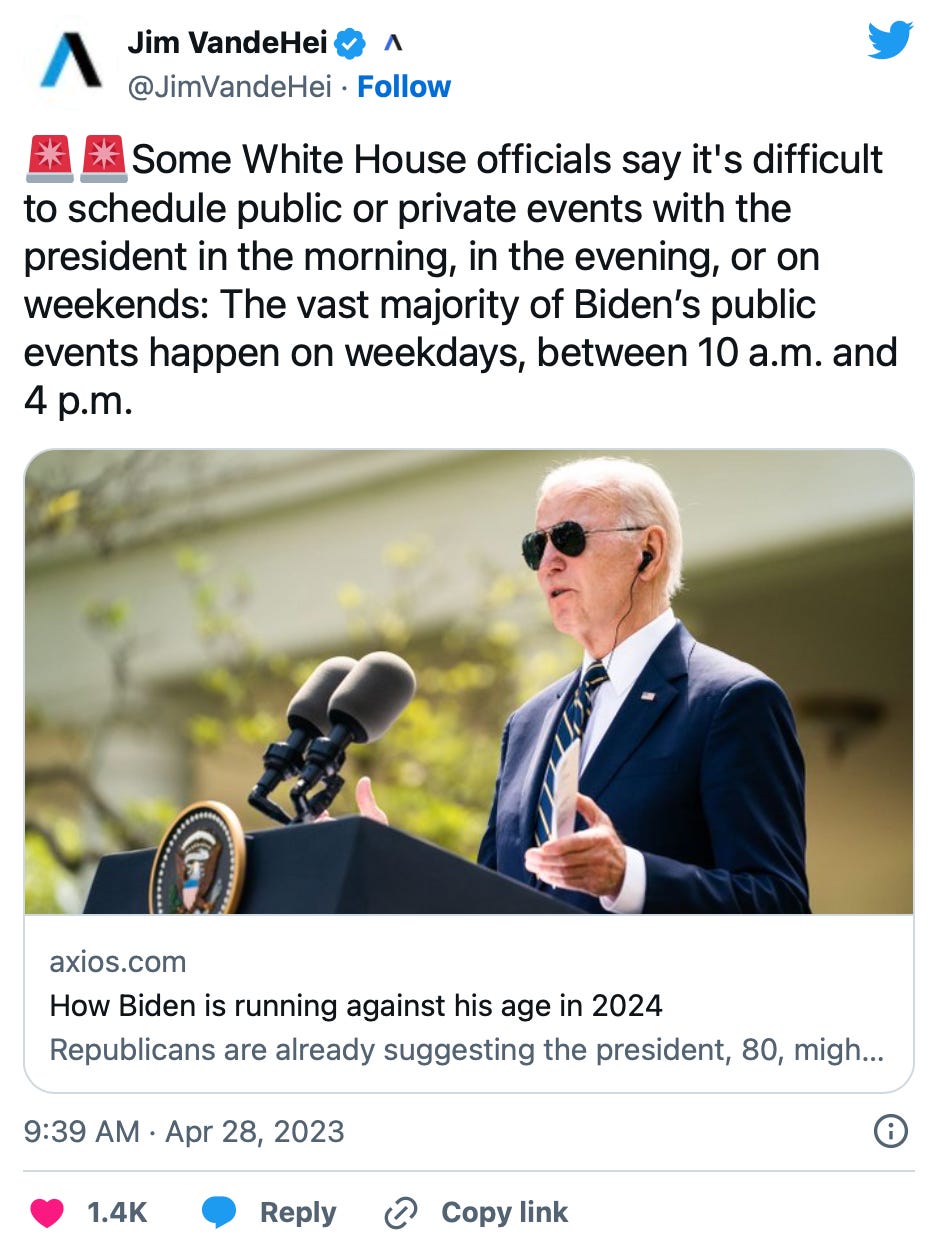Open the Jim VandeHei display name
This screenshot has height=1250, width=938.
tap(228, 43)
